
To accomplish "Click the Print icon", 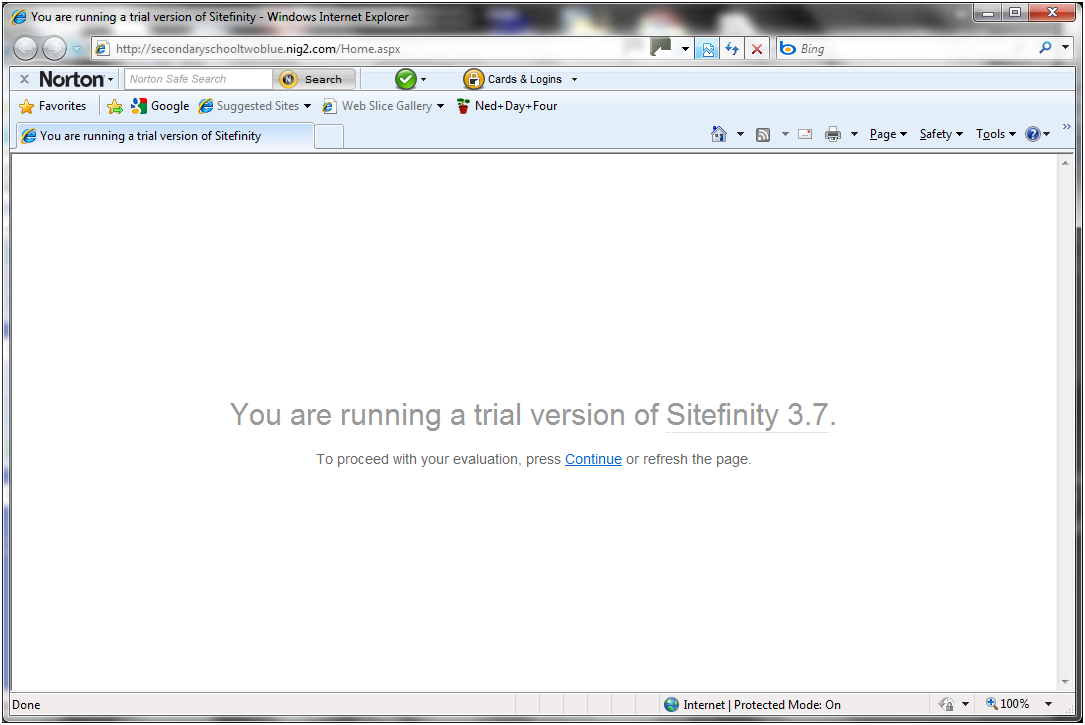I will [832, 134].
